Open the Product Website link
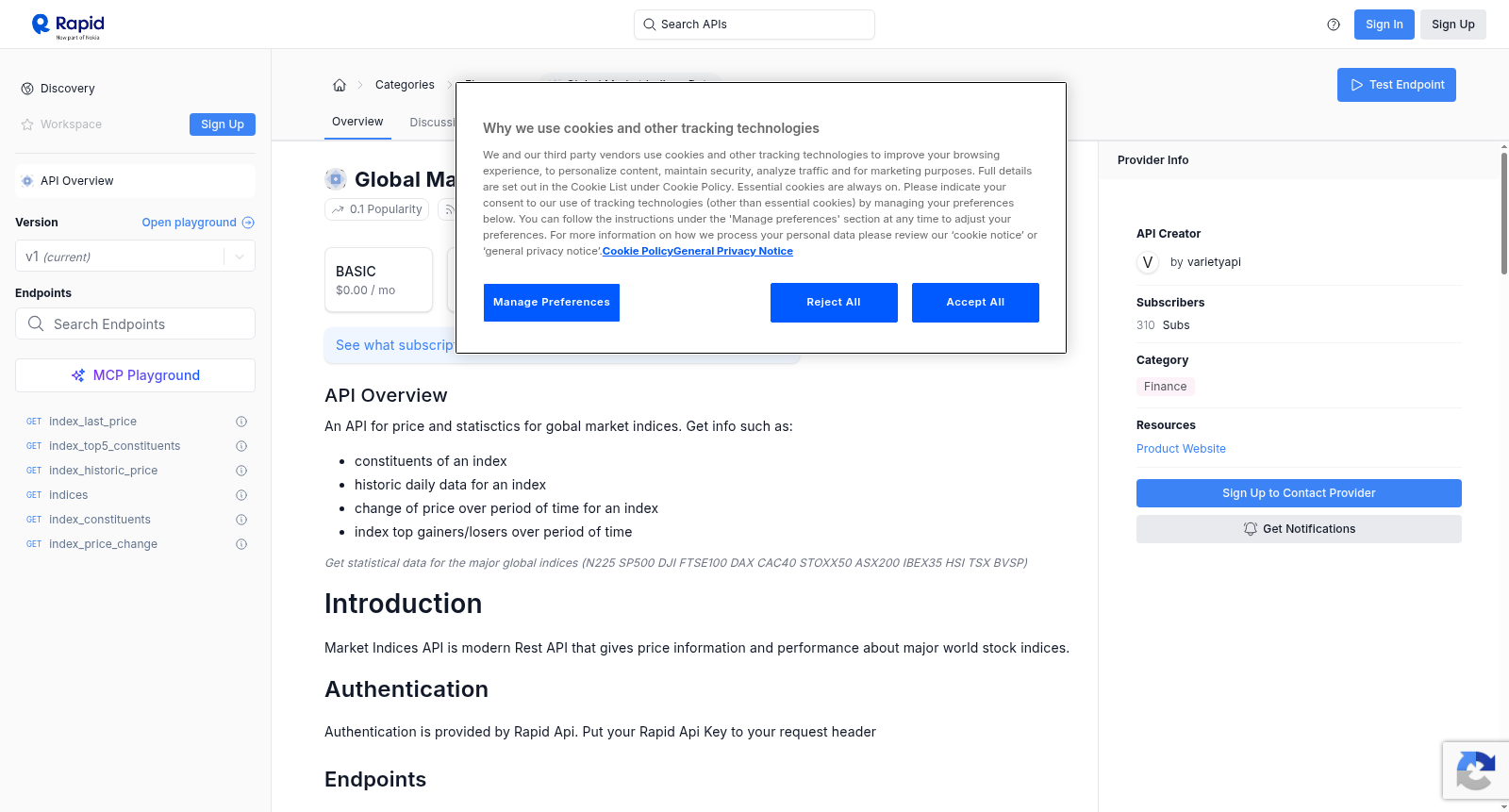This screenshot has height=812, width=1509. tap(1181, 449)
